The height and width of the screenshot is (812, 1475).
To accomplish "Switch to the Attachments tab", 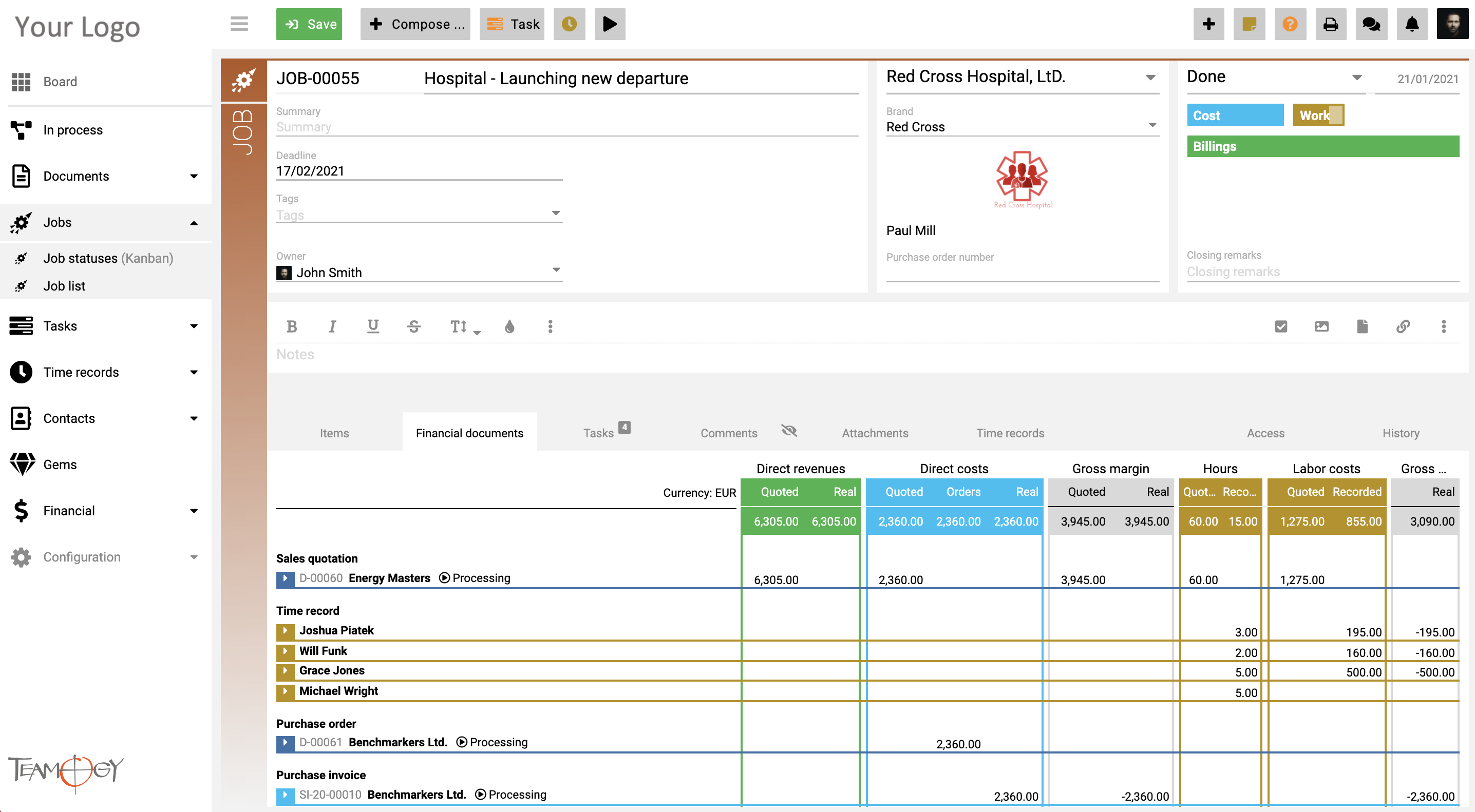I will tap(875, 433).
